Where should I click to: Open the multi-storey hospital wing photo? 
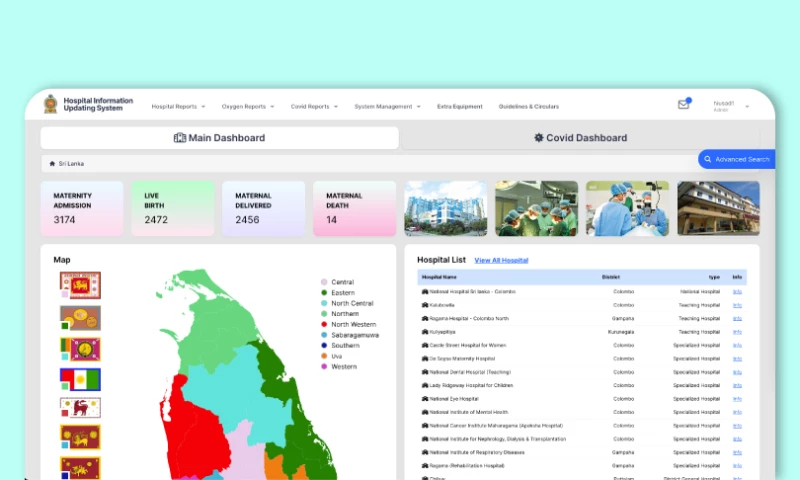[718, 209]
